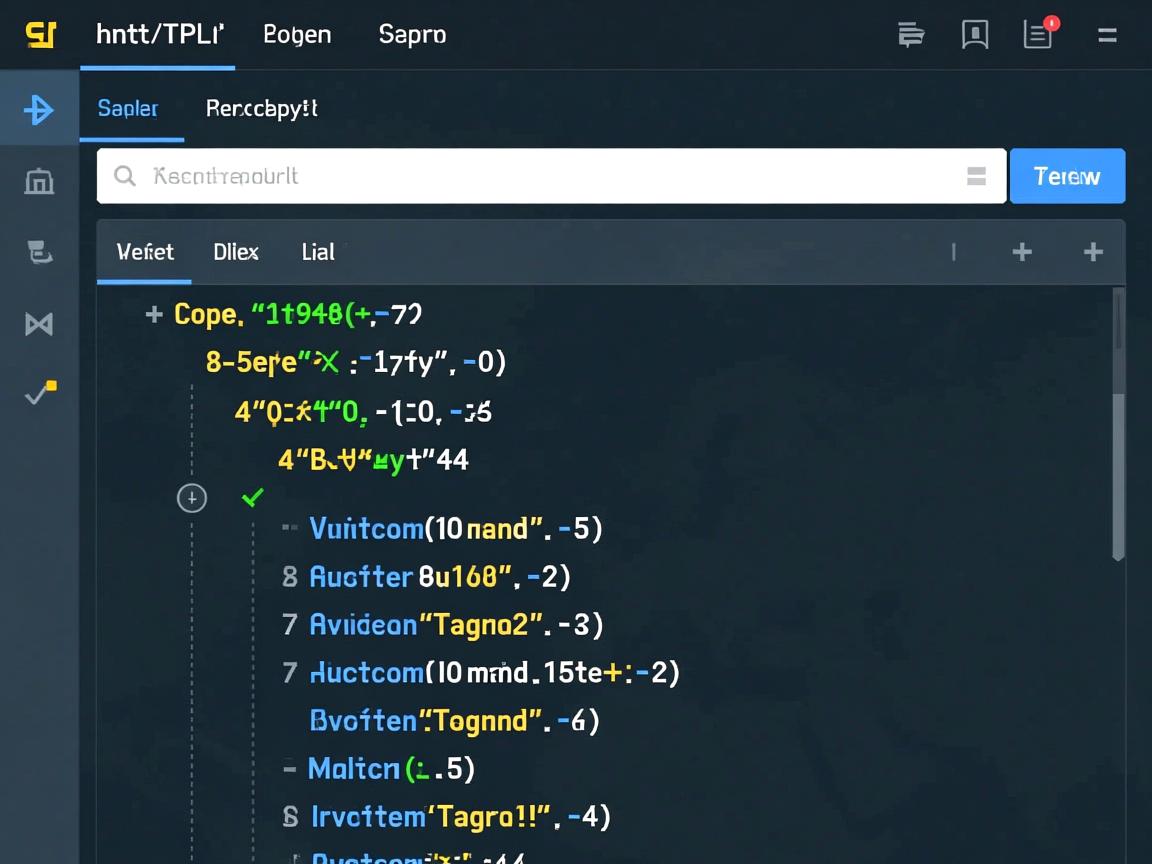
Task: Toggle the green checkmark in the code panel
Action: 253,497
